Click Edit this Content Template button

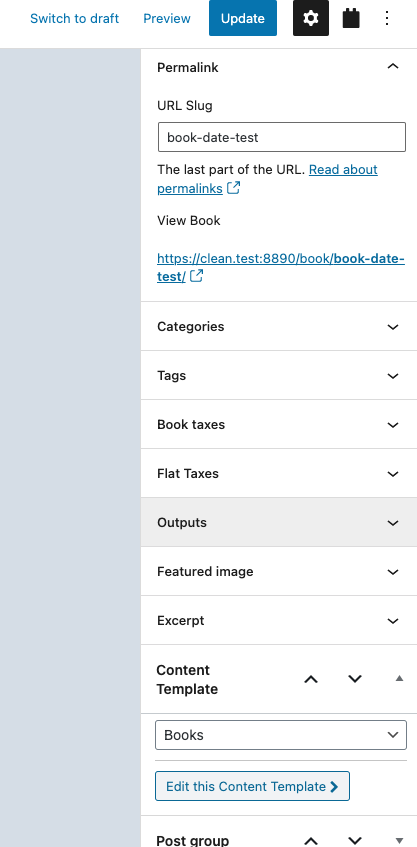(252, 786)
